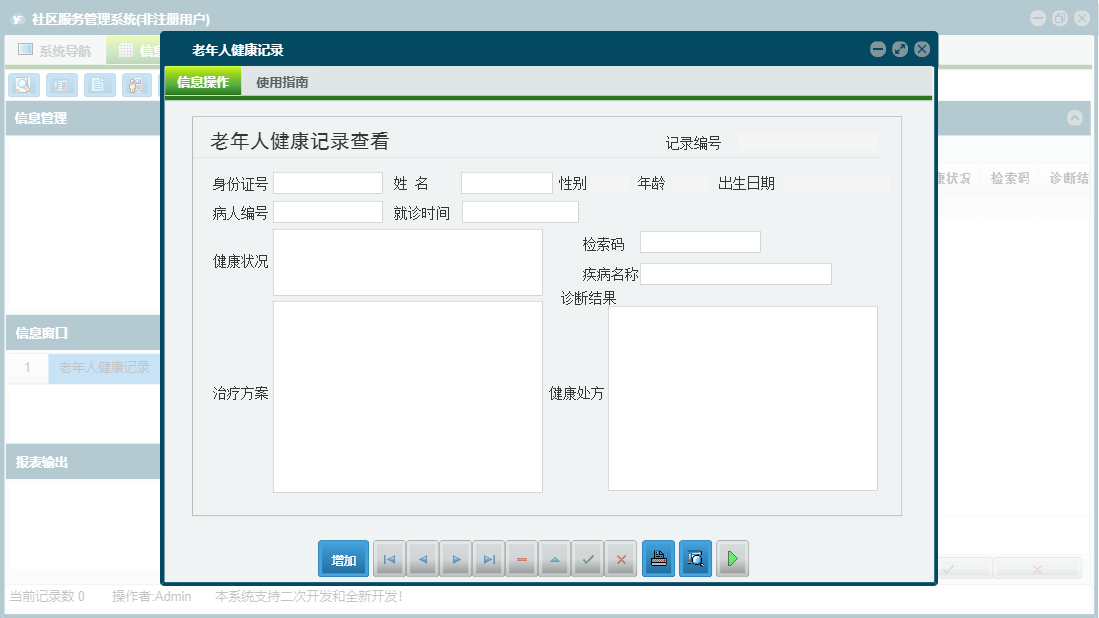Click the document page toolbar icon in main window

(100, 85)
